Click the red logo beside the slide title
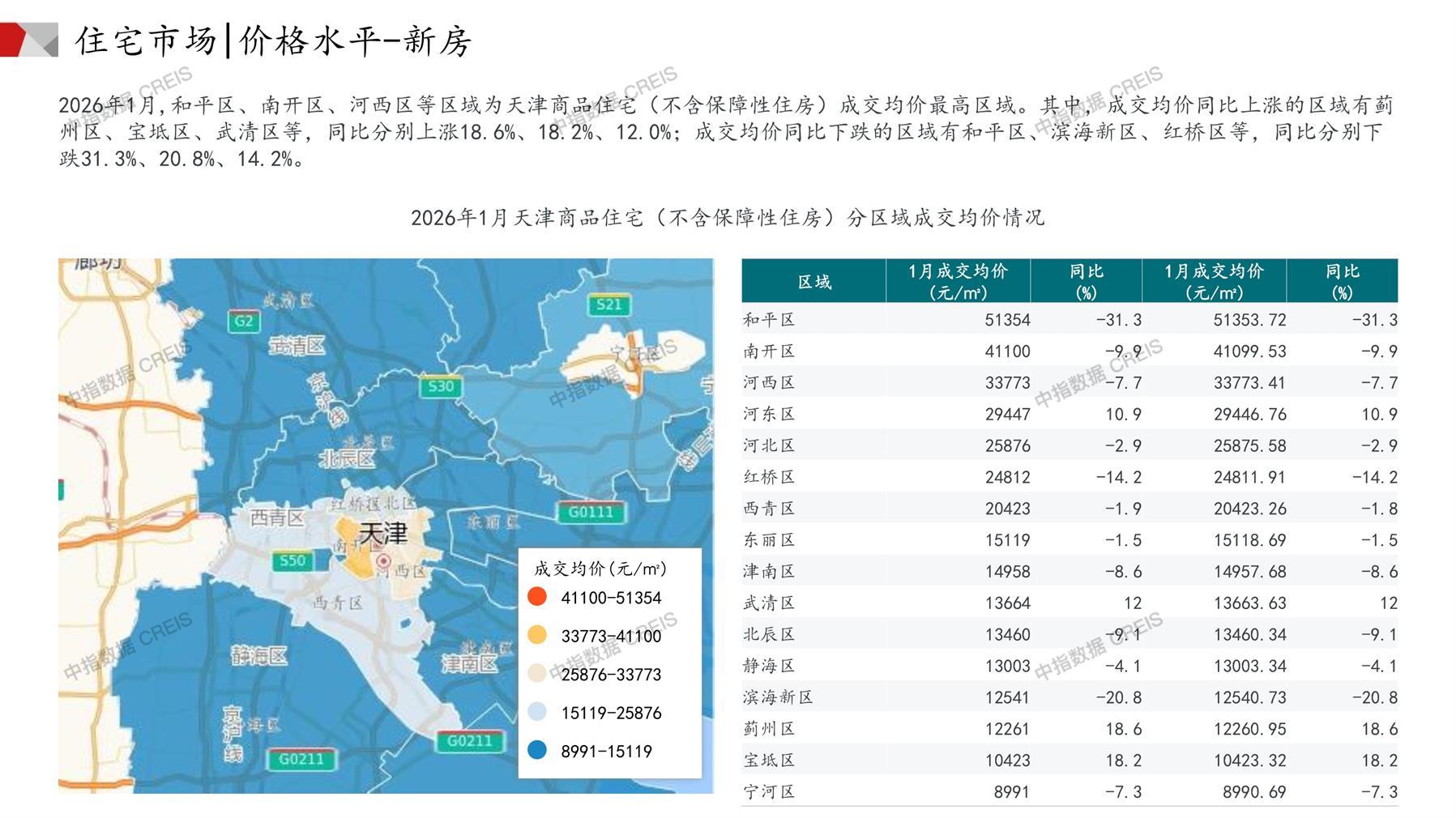1456x818 pixels. tap(29, 40)
